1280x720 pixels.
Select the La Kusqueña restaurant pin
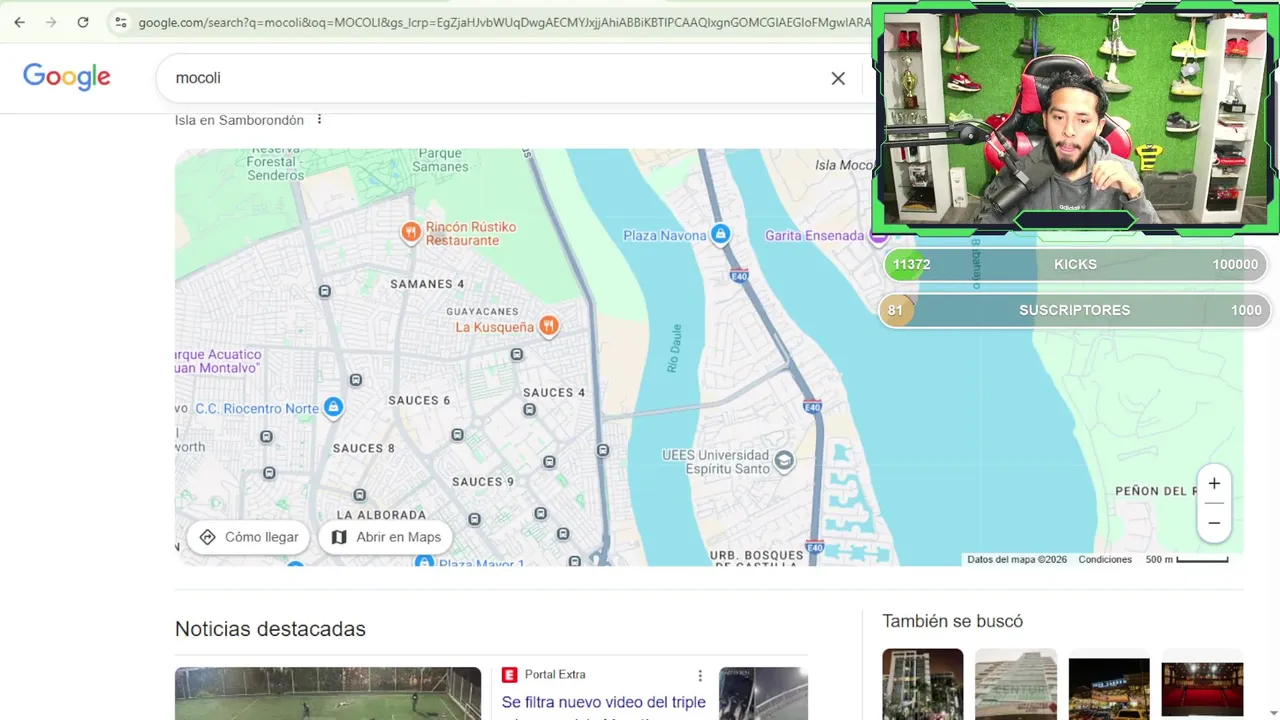[x=548, y=326]
